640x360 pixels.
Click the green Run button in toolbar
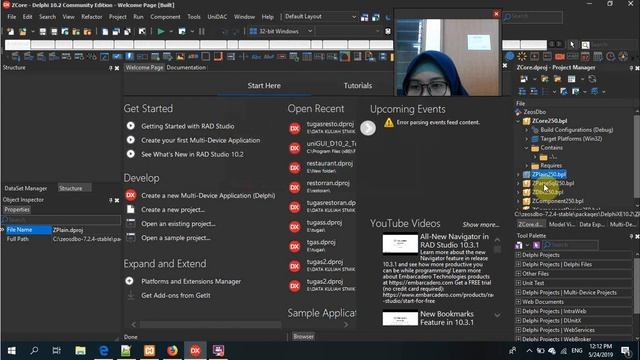(161, 31)
